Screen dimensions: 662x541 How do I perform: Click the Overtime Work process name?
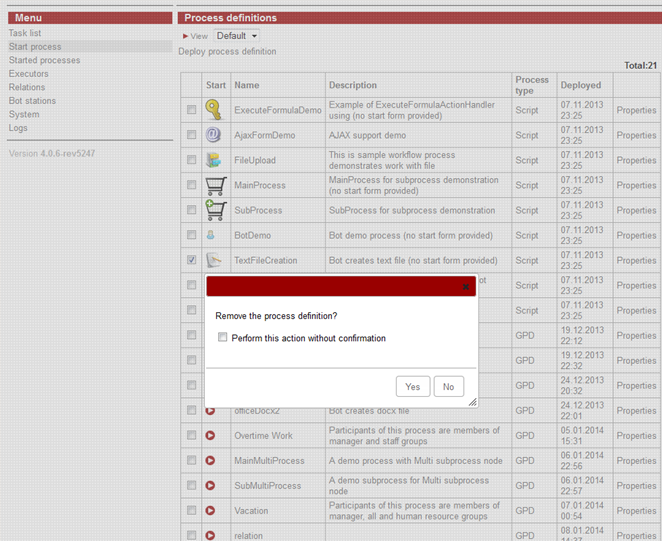(263, 436)
